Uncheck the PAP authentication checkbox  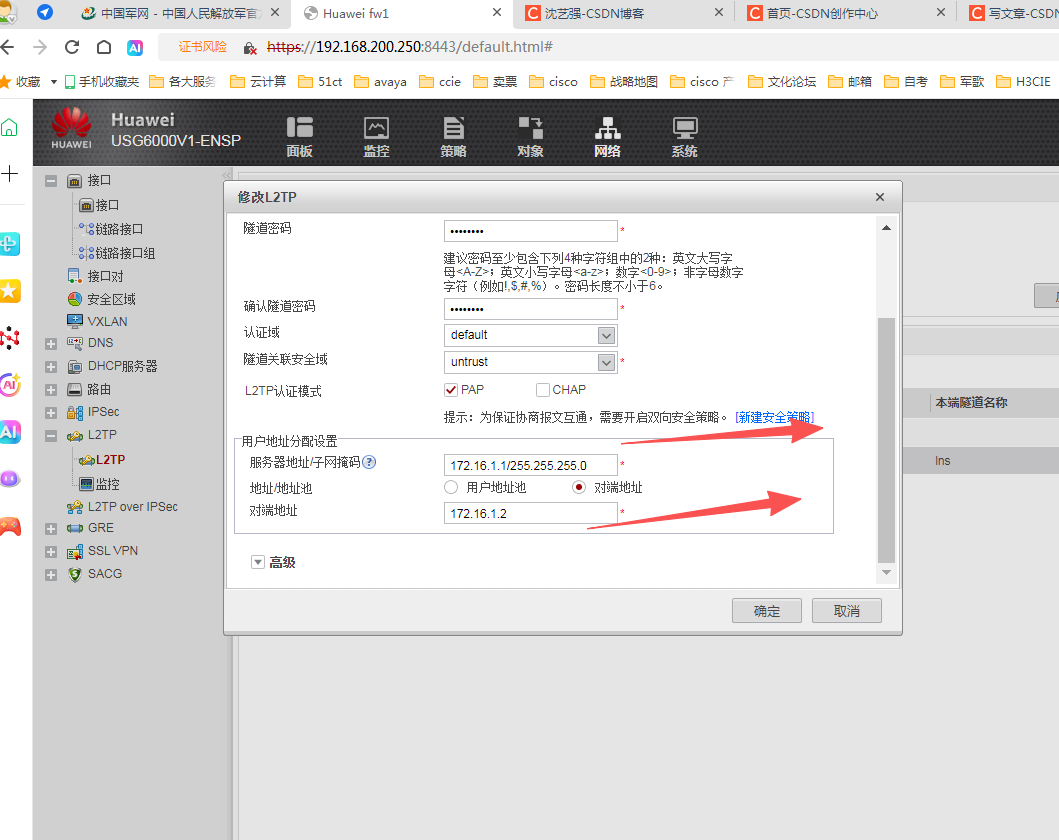[450, 389]
